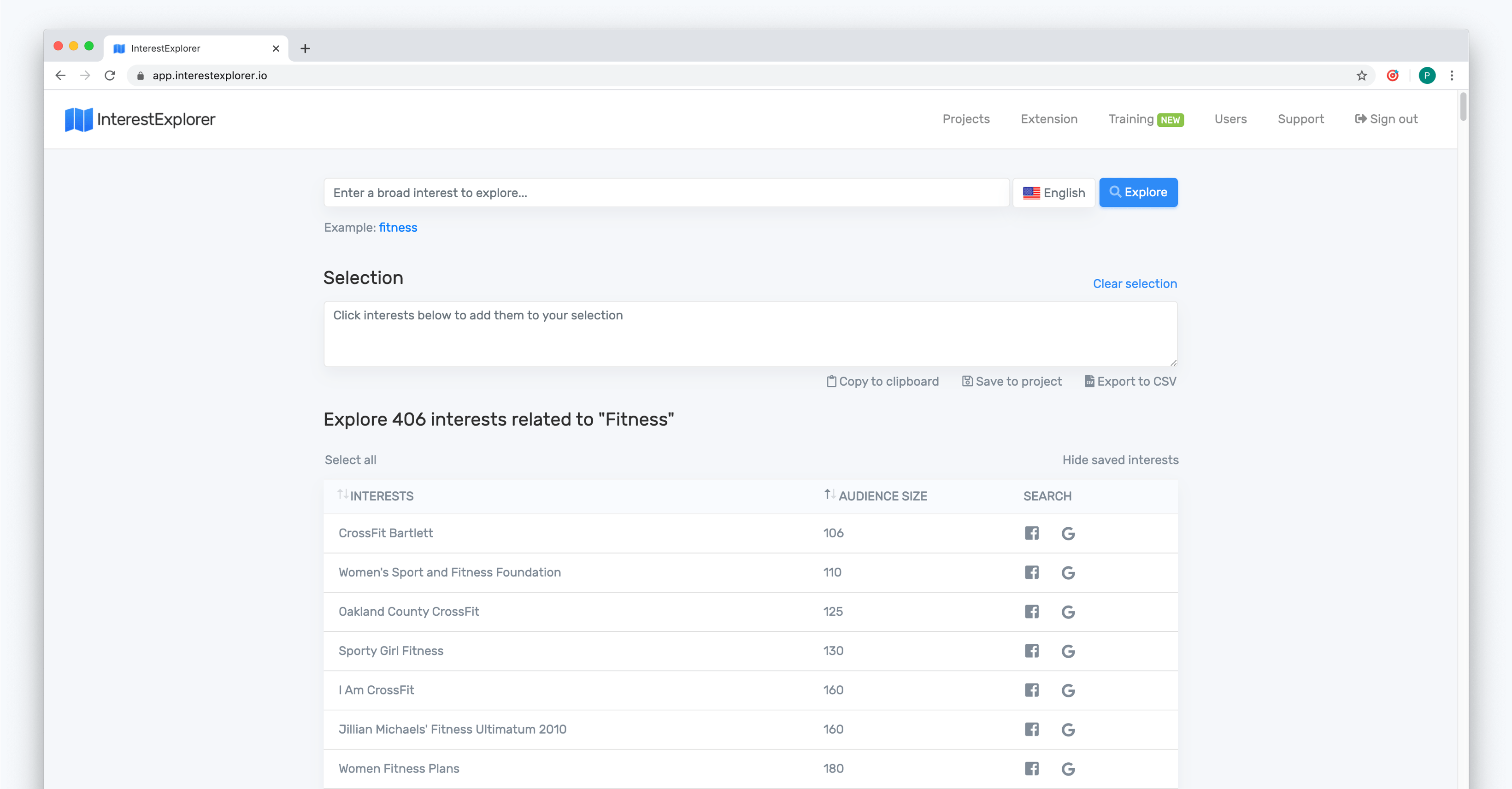Open a new browser tab
This screenshot has height=789, width=1512.
(x=305, y=49)
